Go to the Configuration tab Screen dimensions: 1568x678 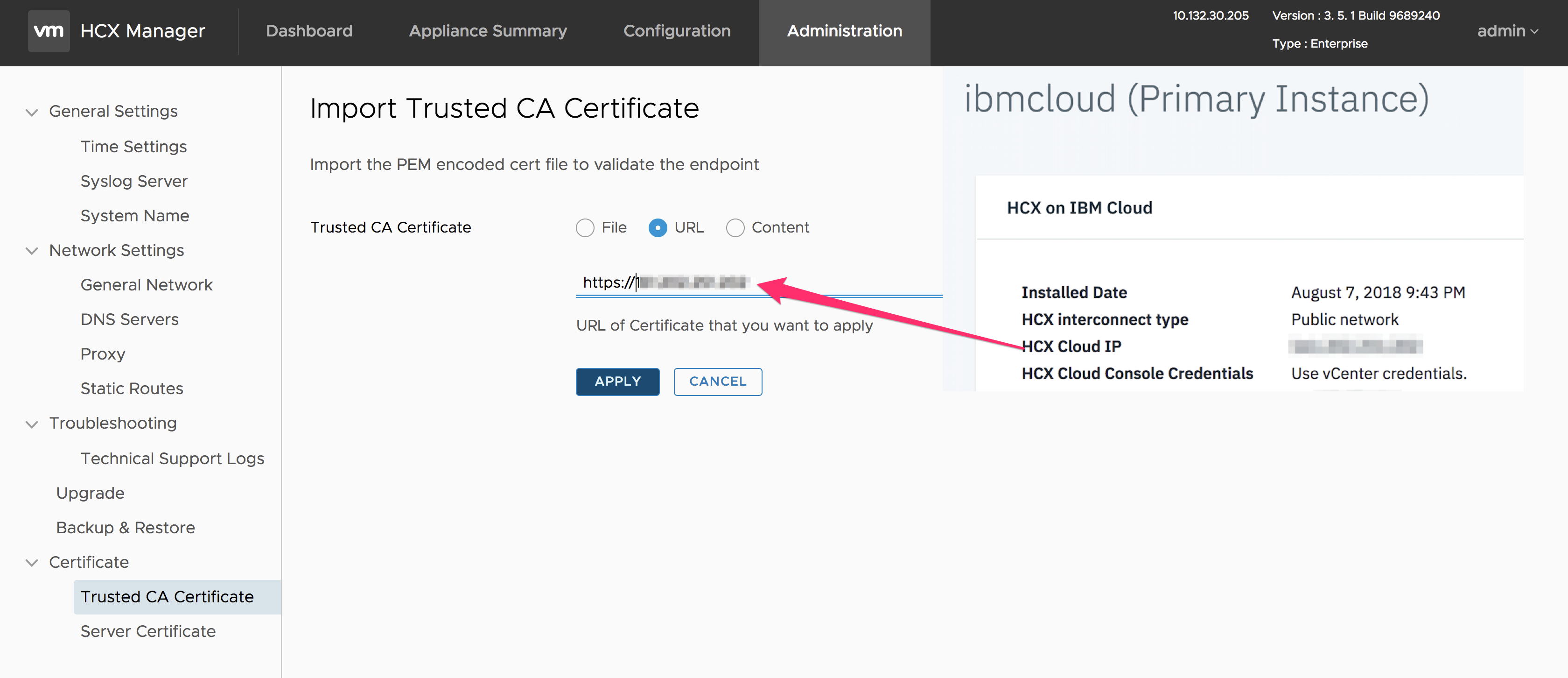tap(677, 31)
